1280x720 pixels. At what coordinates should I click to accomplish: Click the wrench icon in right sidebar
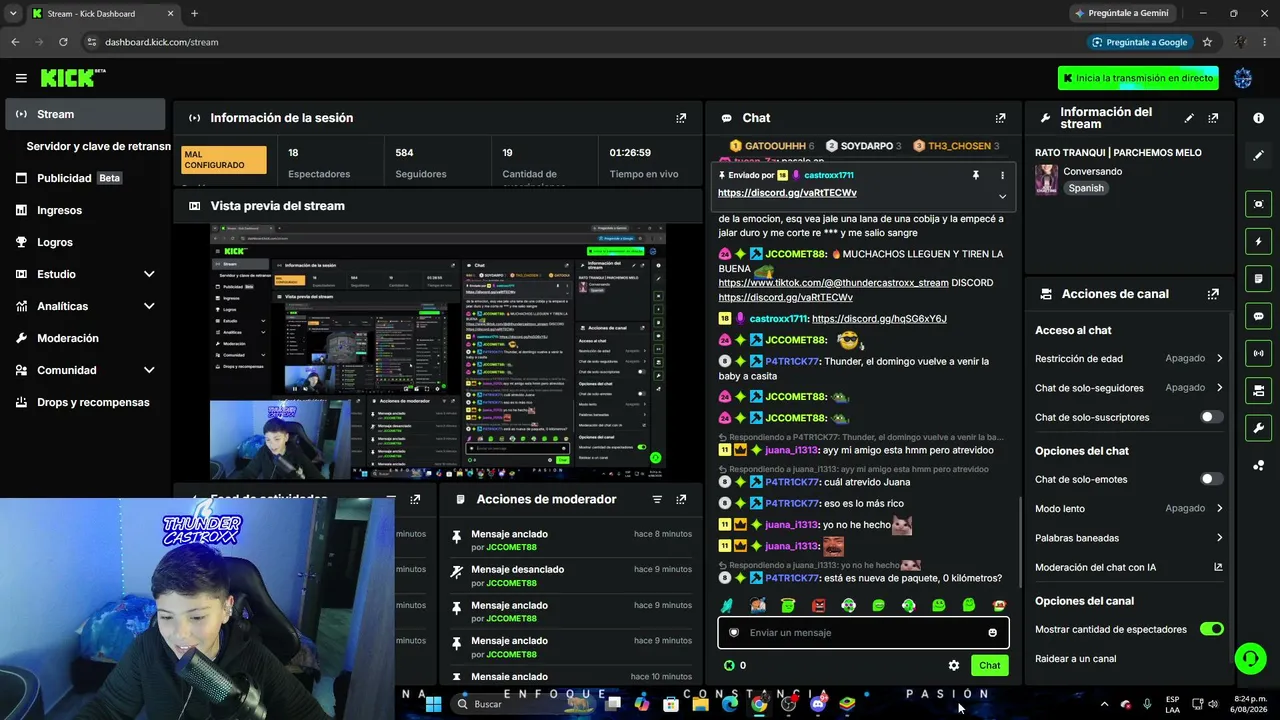pyautogui.click(x=1258, y=428)
